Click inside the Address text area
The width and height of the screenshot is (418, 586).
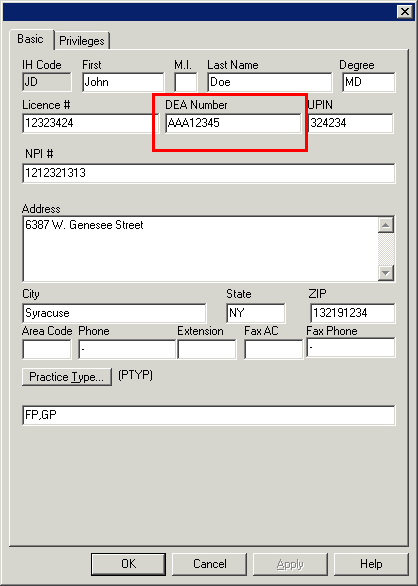pyautogui.click(x=200, y=249)
